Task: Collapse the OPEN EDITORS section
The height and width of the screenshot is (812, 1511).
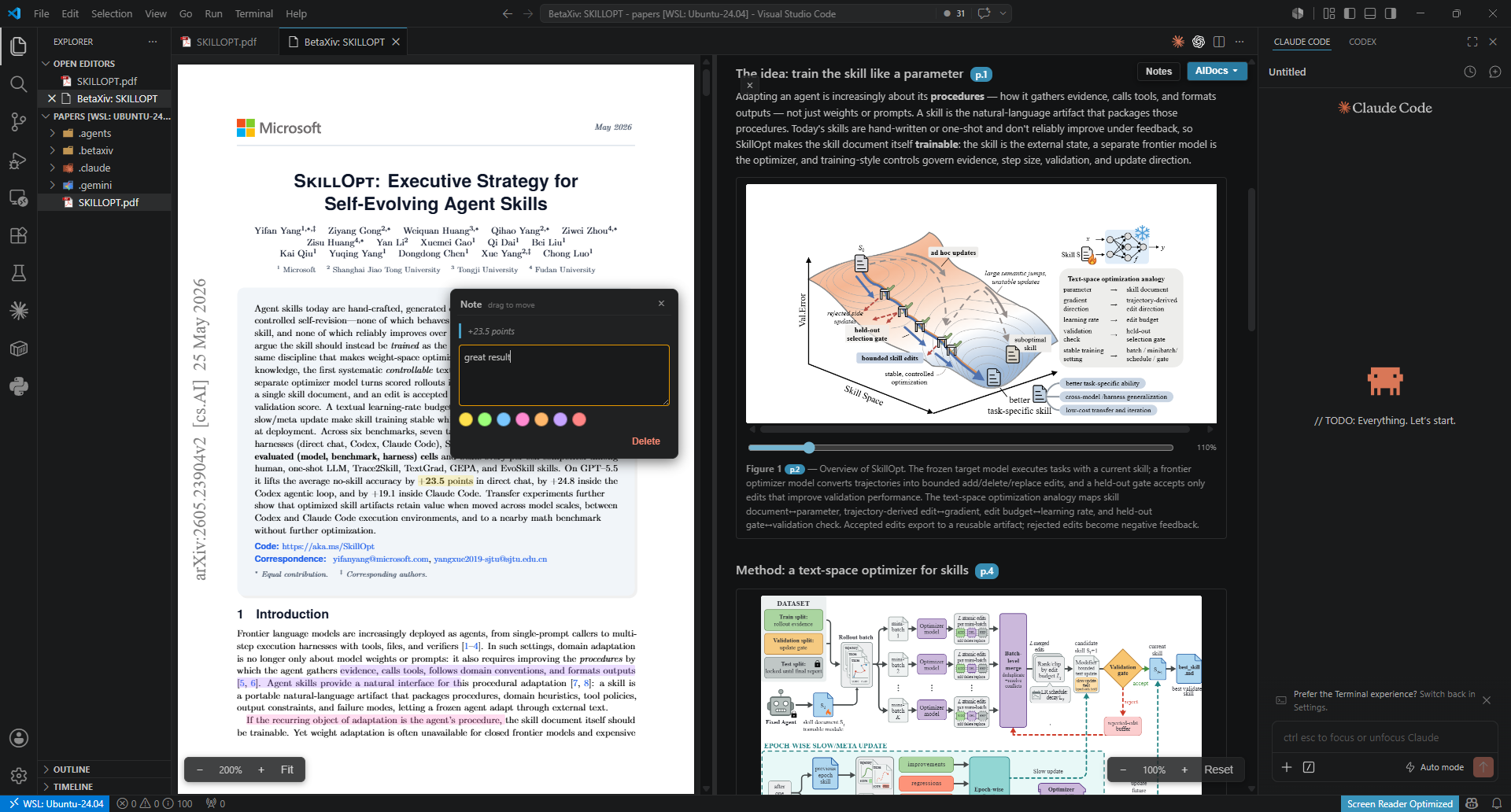Action: pos(84,64)
